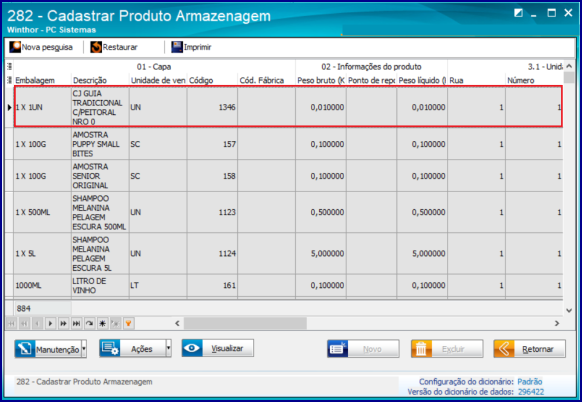Open the Manutenção dropdown arrow

tap(84, 349)
